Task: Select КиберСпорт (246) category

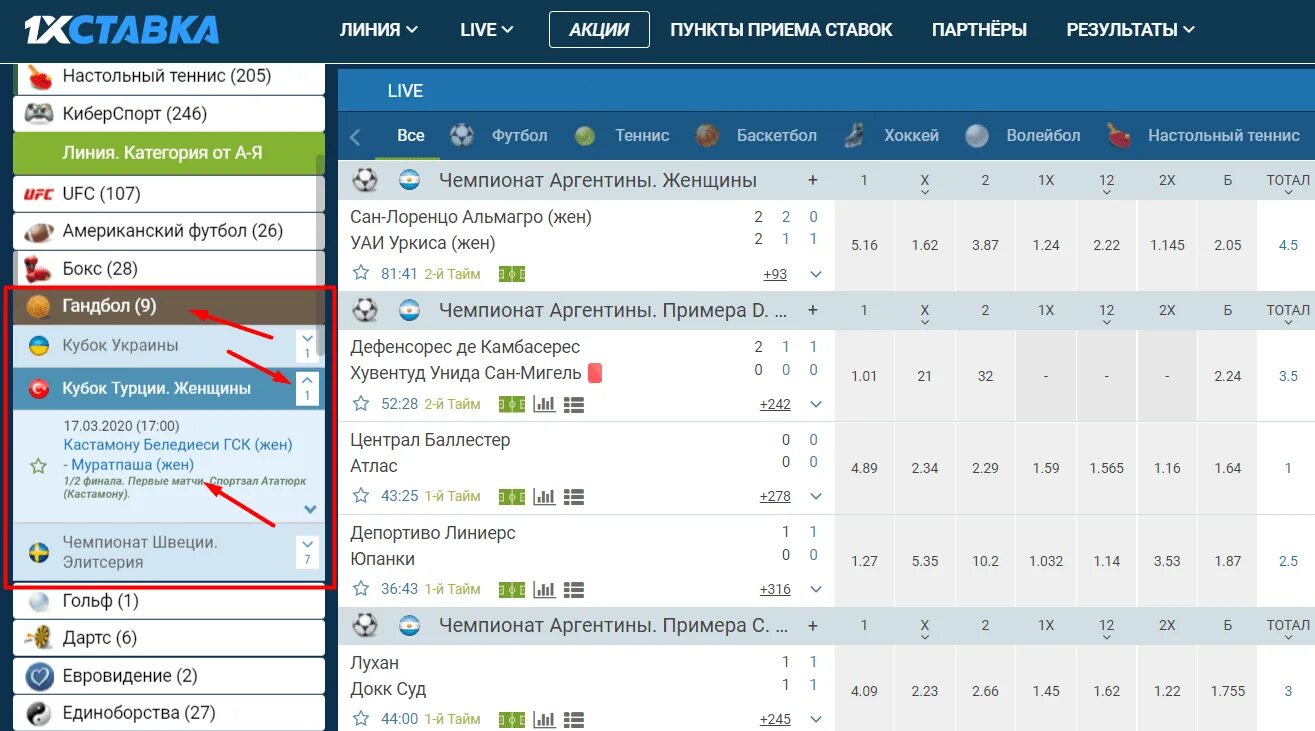Action: pos(169,114)
